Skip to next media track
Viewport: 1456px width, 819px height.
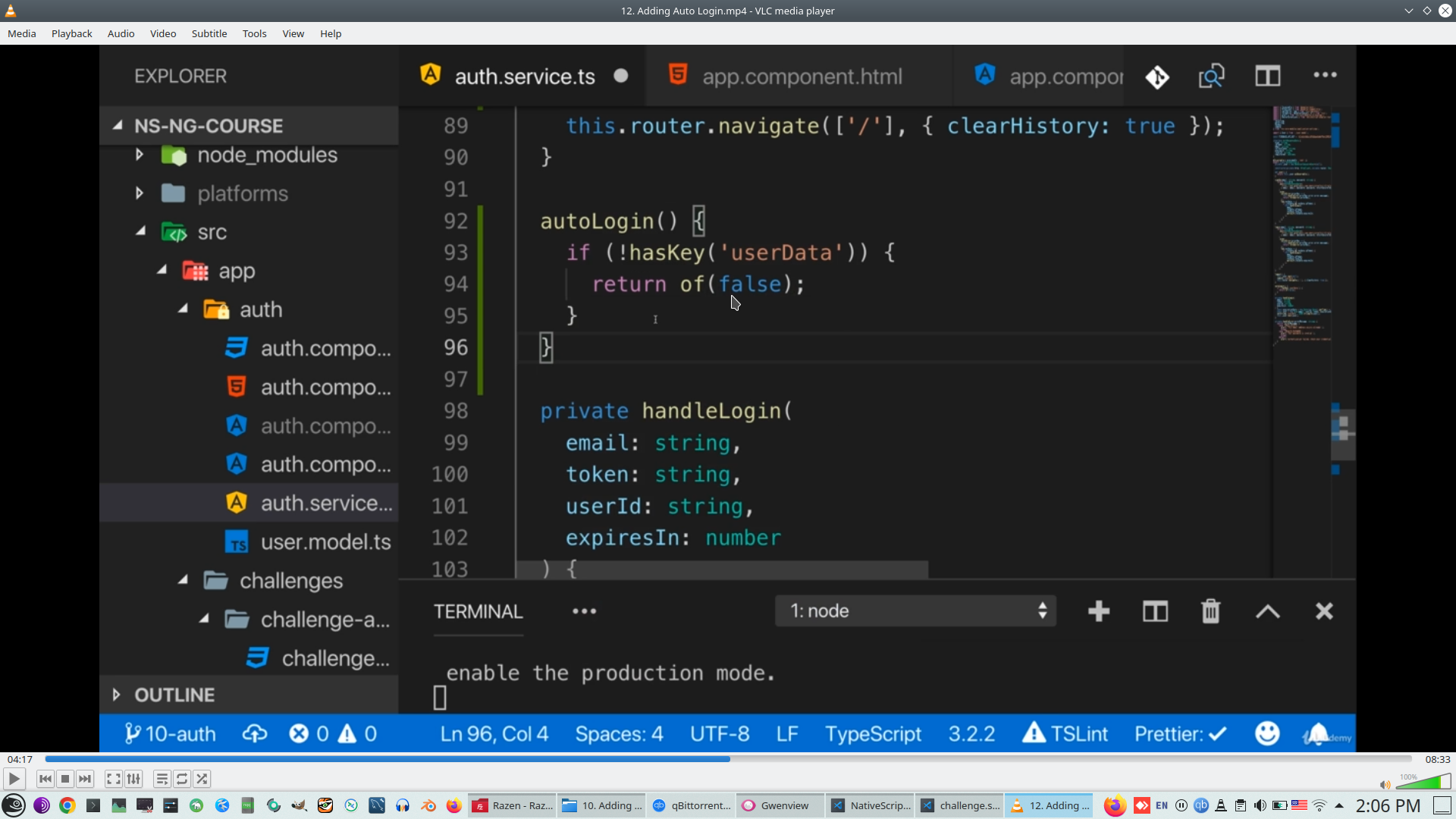pyautogui.click(x=85, y=779)
